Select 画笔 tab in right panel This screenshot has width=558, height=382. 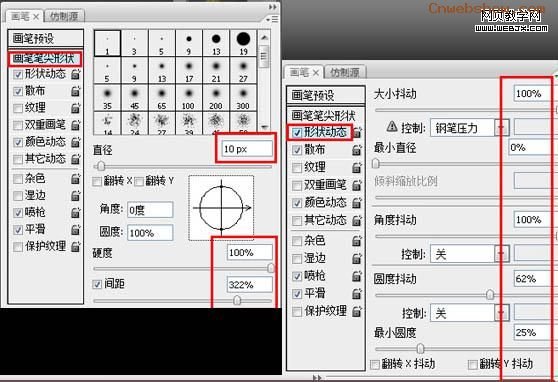pyautogui.click(x=303, y=73)
